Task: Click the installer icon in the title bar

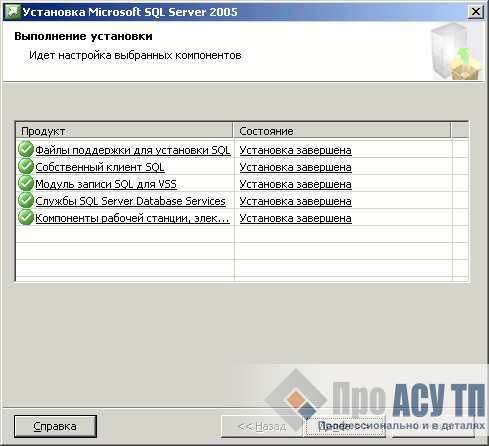Action: (12, 12)
